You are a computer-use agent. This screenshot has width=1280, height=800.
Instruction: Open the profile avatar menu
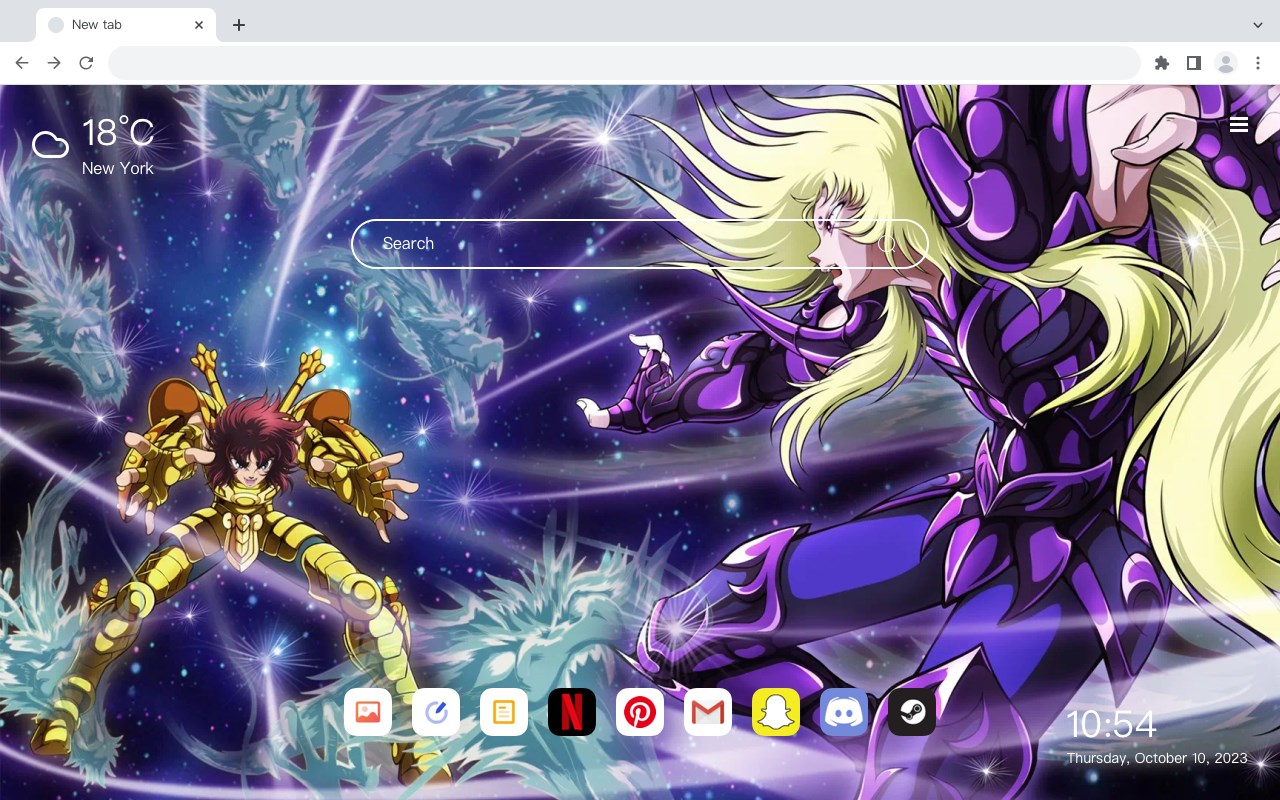(1226, 63)
